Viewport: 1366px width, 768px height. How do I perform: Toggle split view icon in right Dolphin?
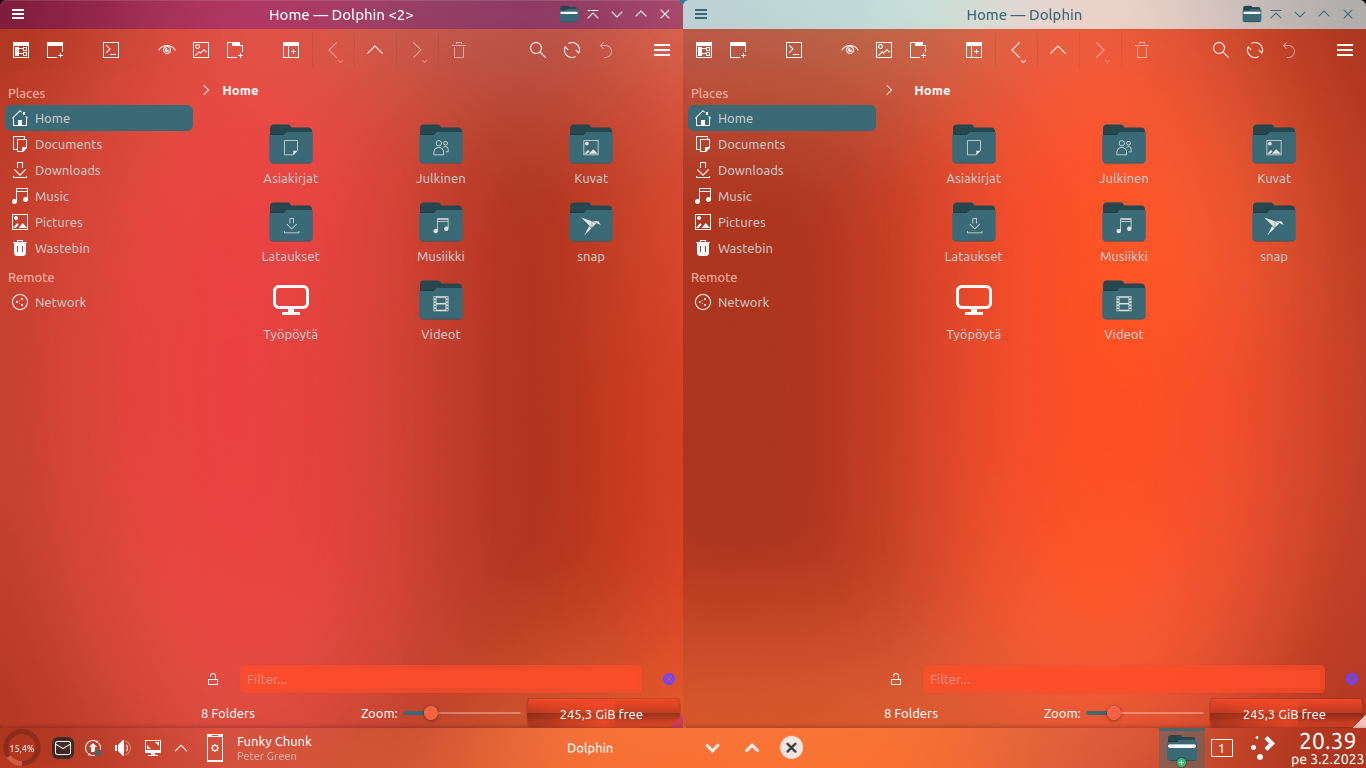[x=974, y=50]
